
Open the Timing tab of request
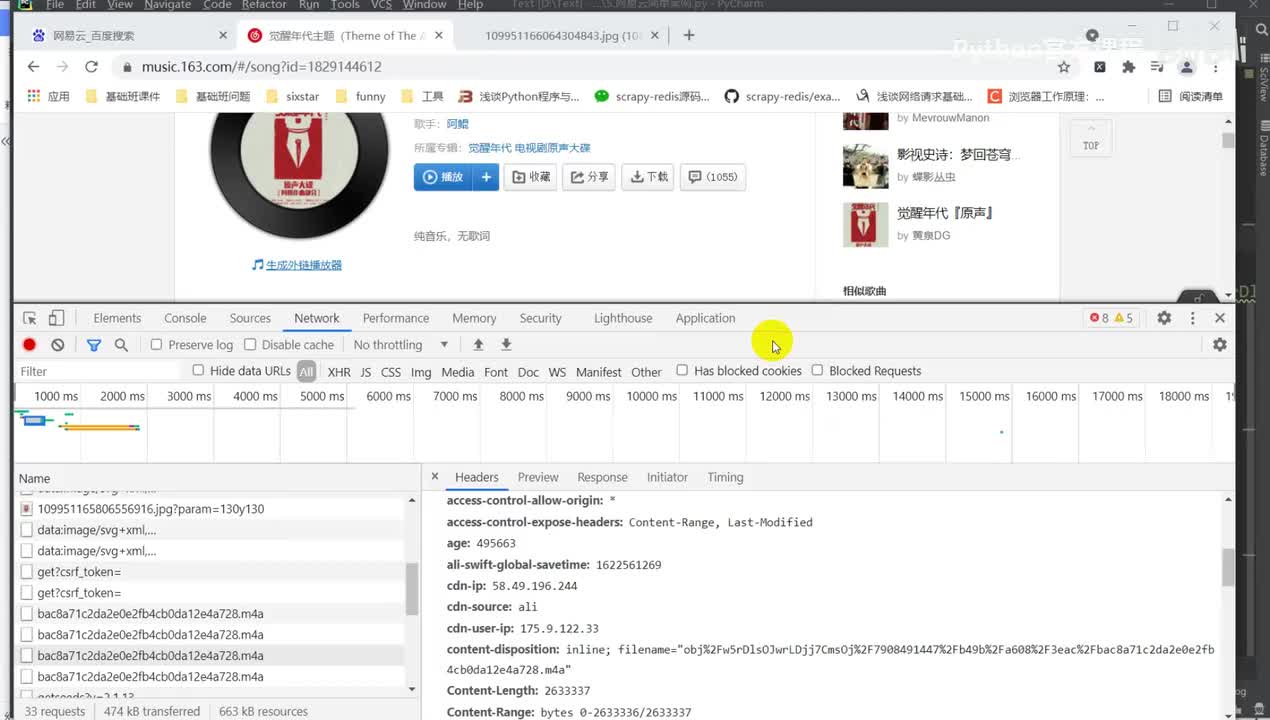[x=725, y=477]
